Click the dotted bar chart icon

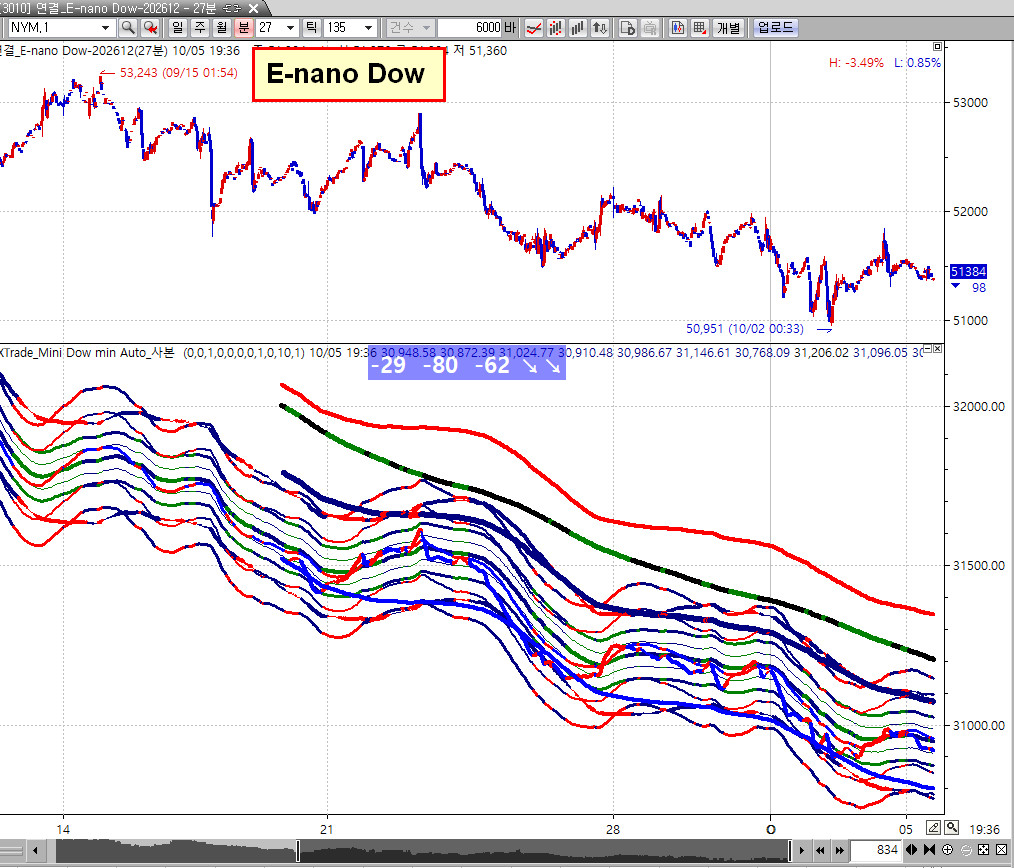tap(556, 28)
